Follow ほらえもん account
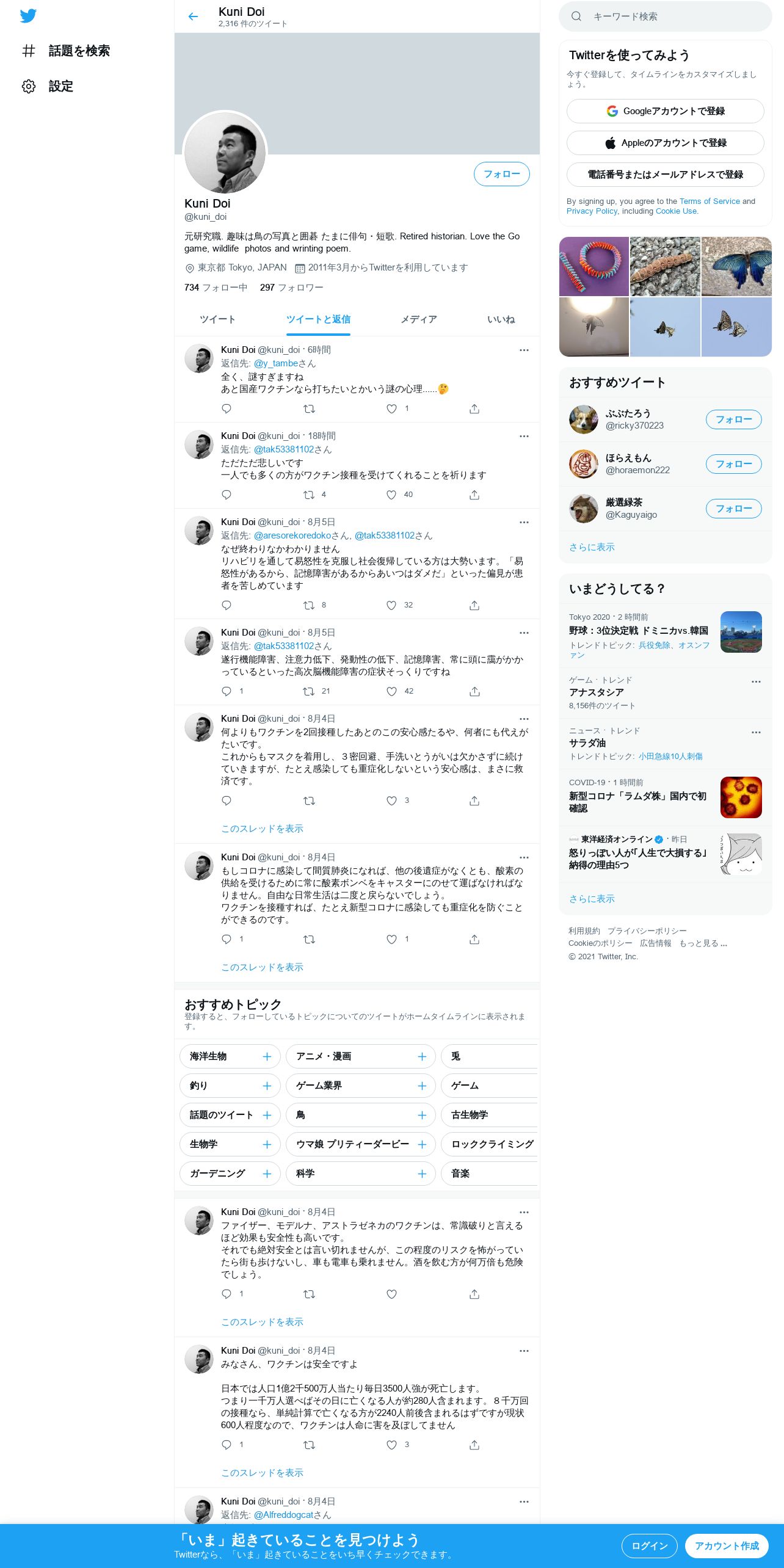 [x=734, y=464]
